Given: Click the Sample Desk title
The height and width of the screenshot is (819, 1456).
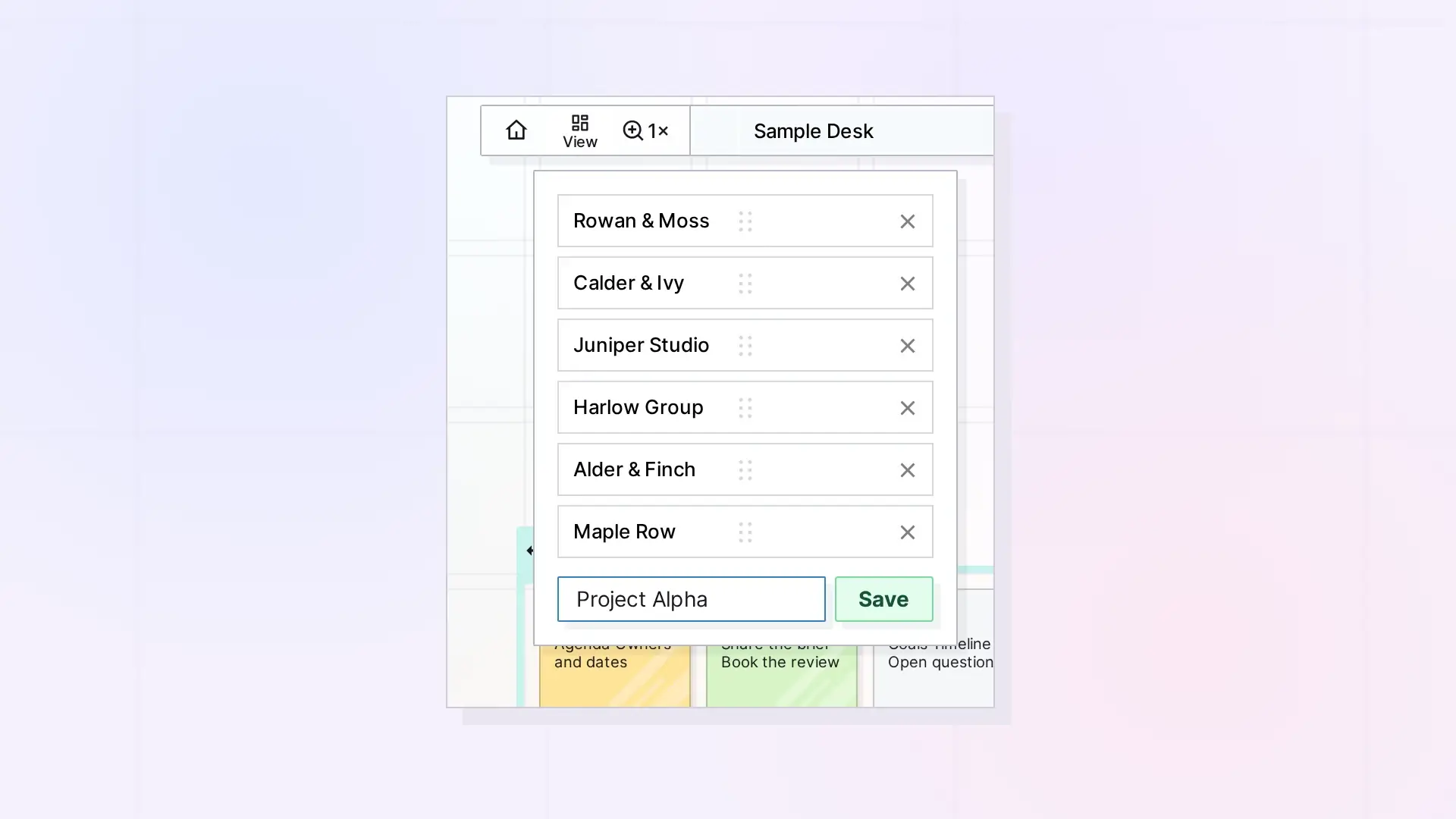Looking at the screenshot, I should (x=813, y=130).
